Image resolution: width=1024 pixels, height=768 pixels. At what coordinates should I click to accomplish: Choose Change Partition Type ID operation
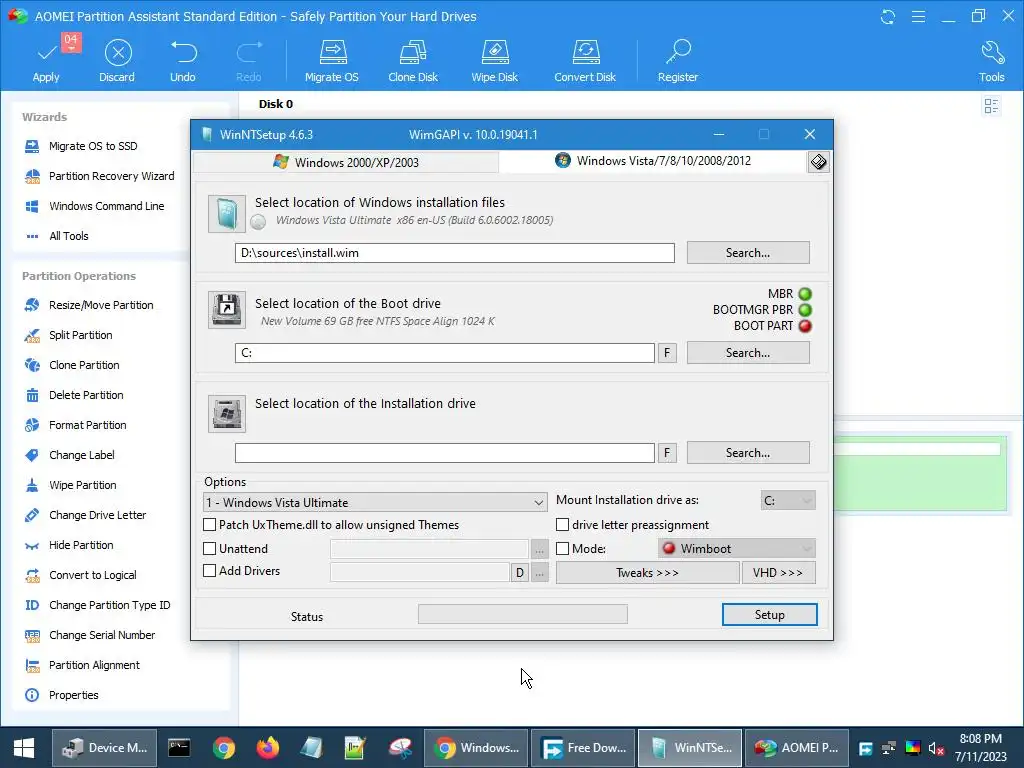(97, 605)
